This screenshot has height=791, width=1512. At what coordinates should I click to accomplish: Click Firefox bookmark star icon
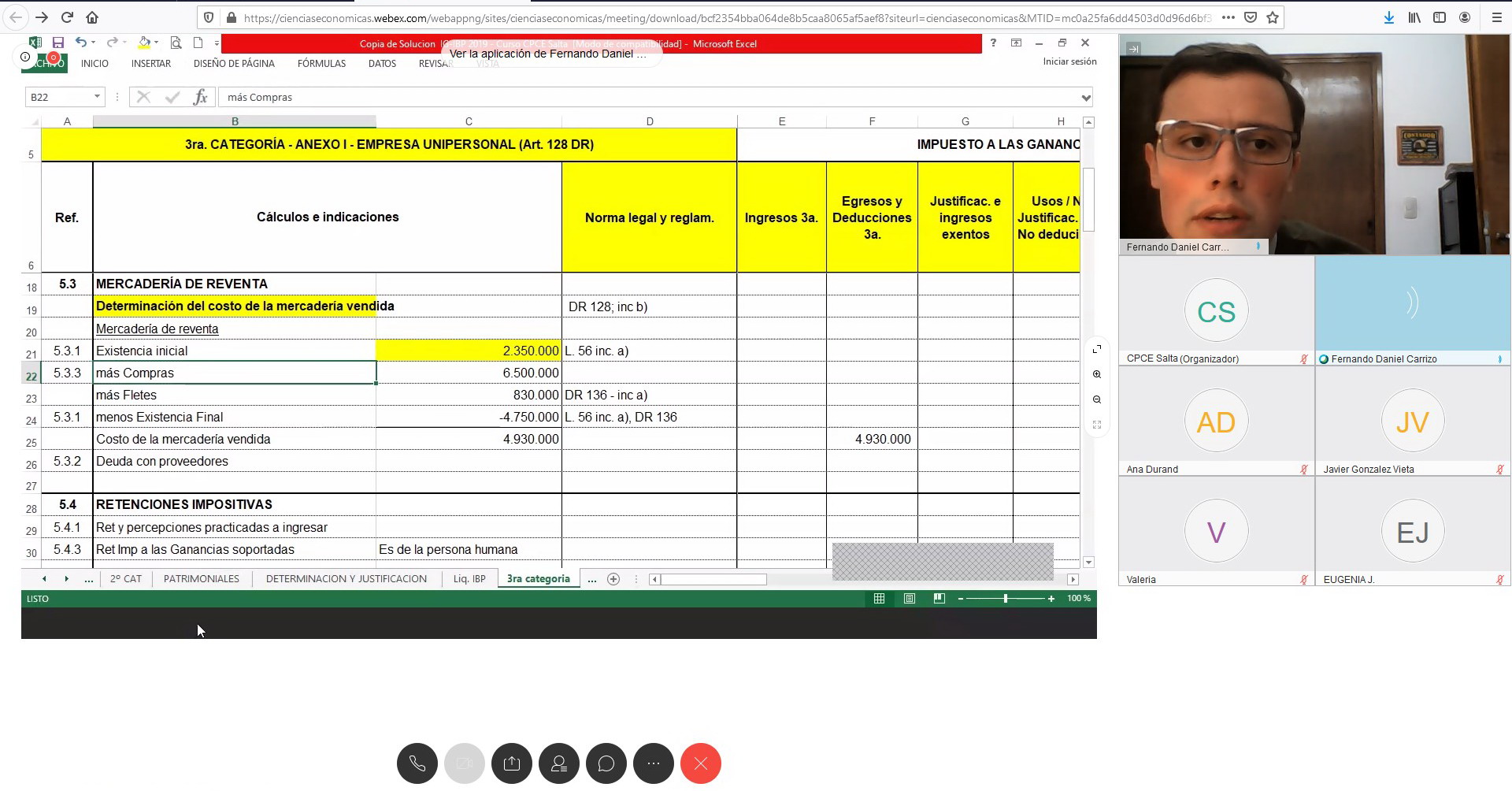pyautogui.click(x=1273, y=17)
